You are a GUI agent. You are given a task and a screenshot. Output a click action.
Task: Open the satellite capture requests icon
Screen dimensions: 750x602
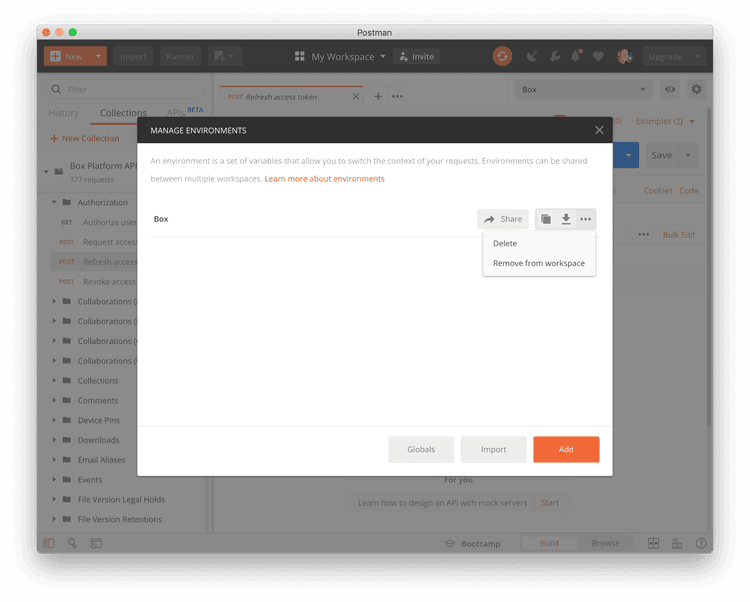click(x=531, y=56)
